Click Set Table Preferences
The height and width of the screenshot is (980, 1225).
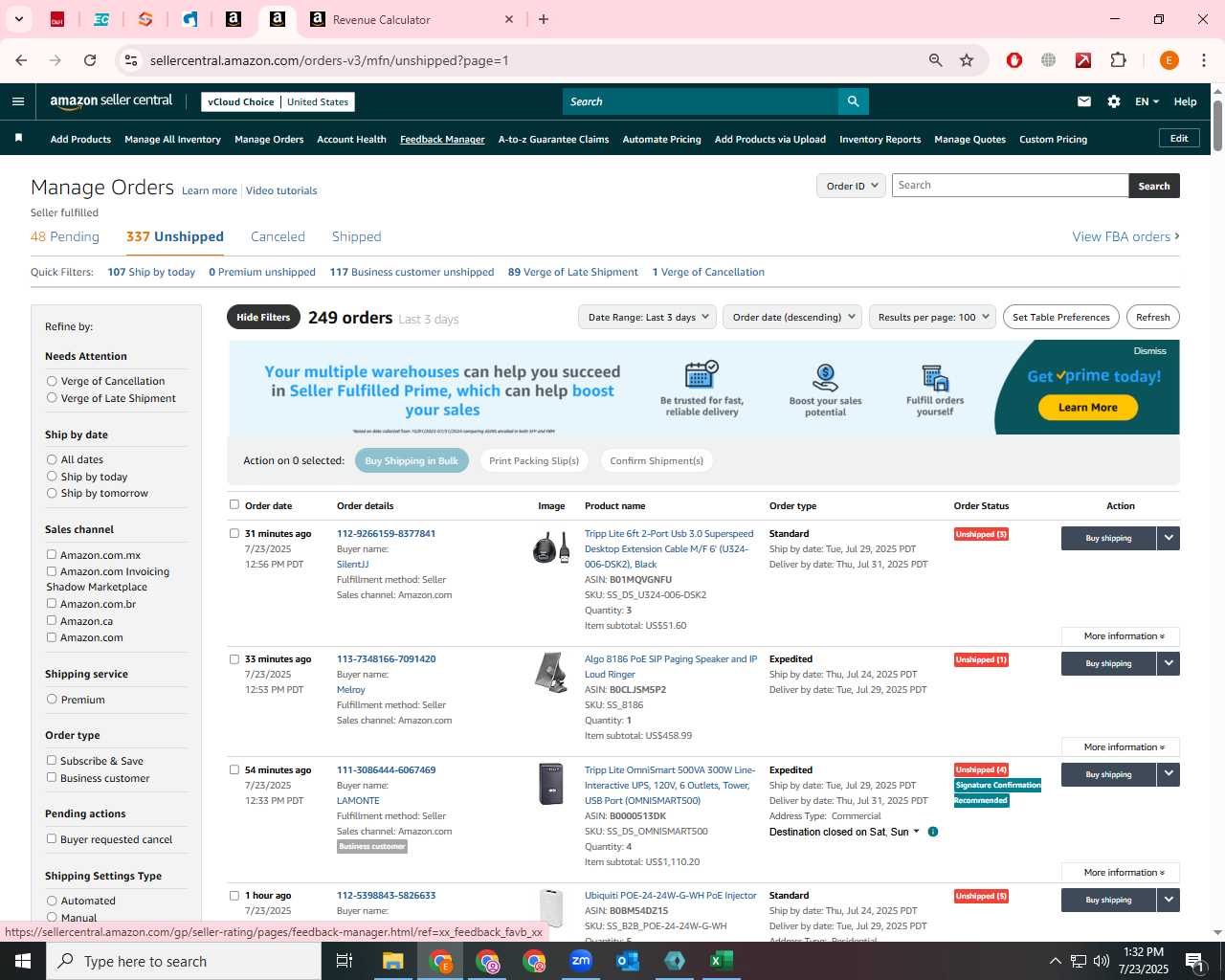[x=1060, y=317]
